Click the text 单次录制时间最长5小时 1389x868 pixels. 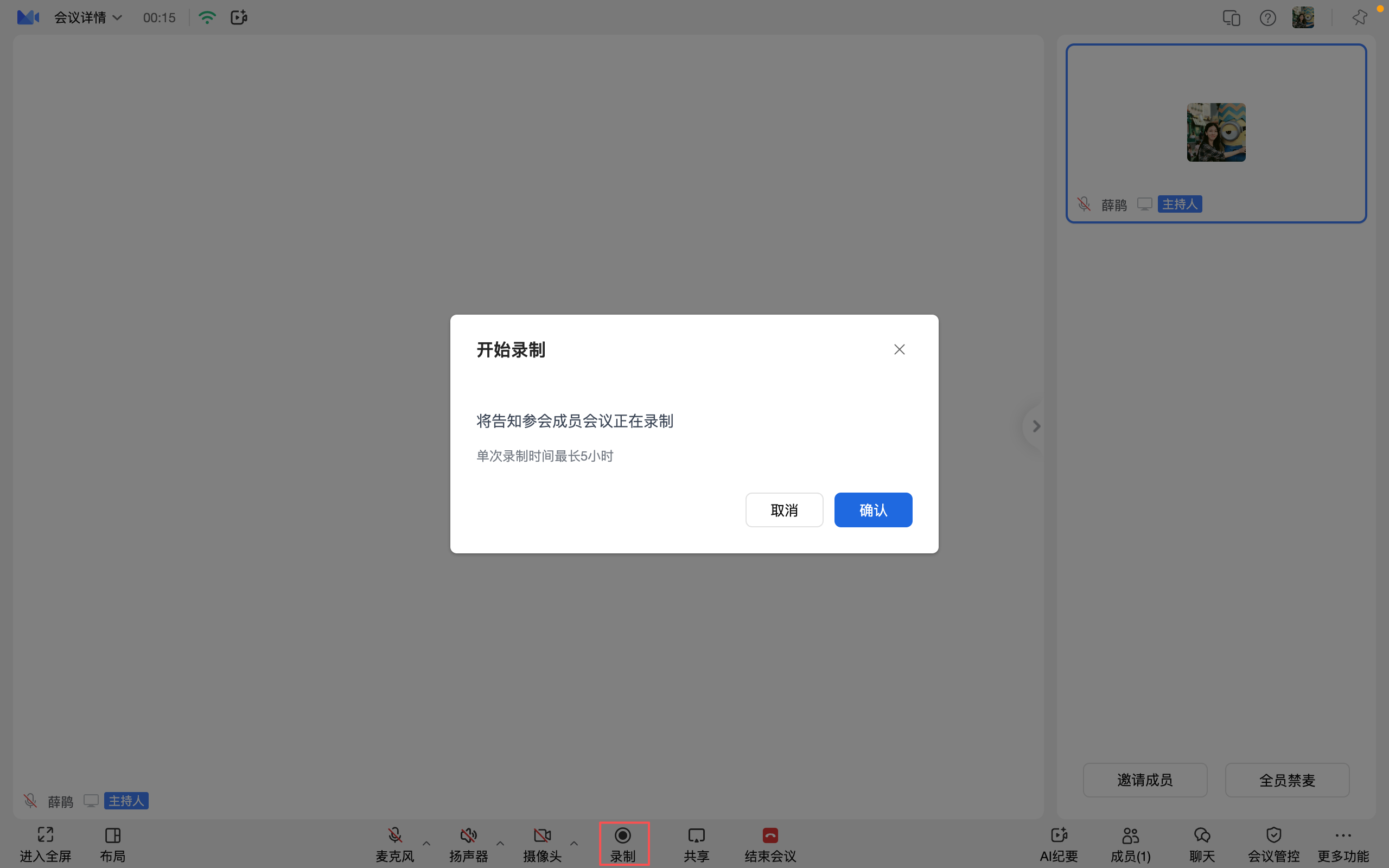pyautogui.click(x=545, y=456)
